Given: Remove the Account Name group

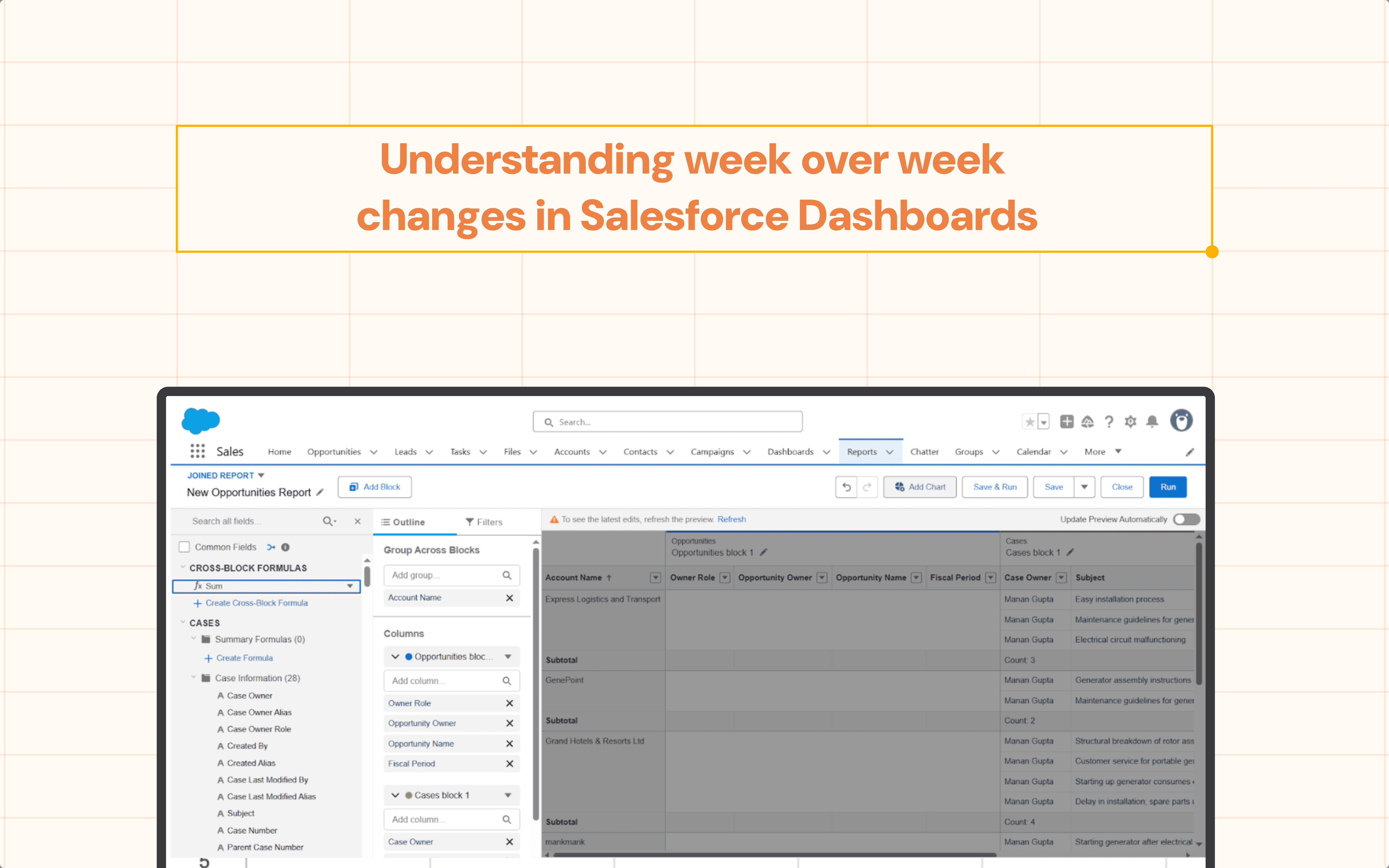Looking at the screenshot, I should [509, 598].
